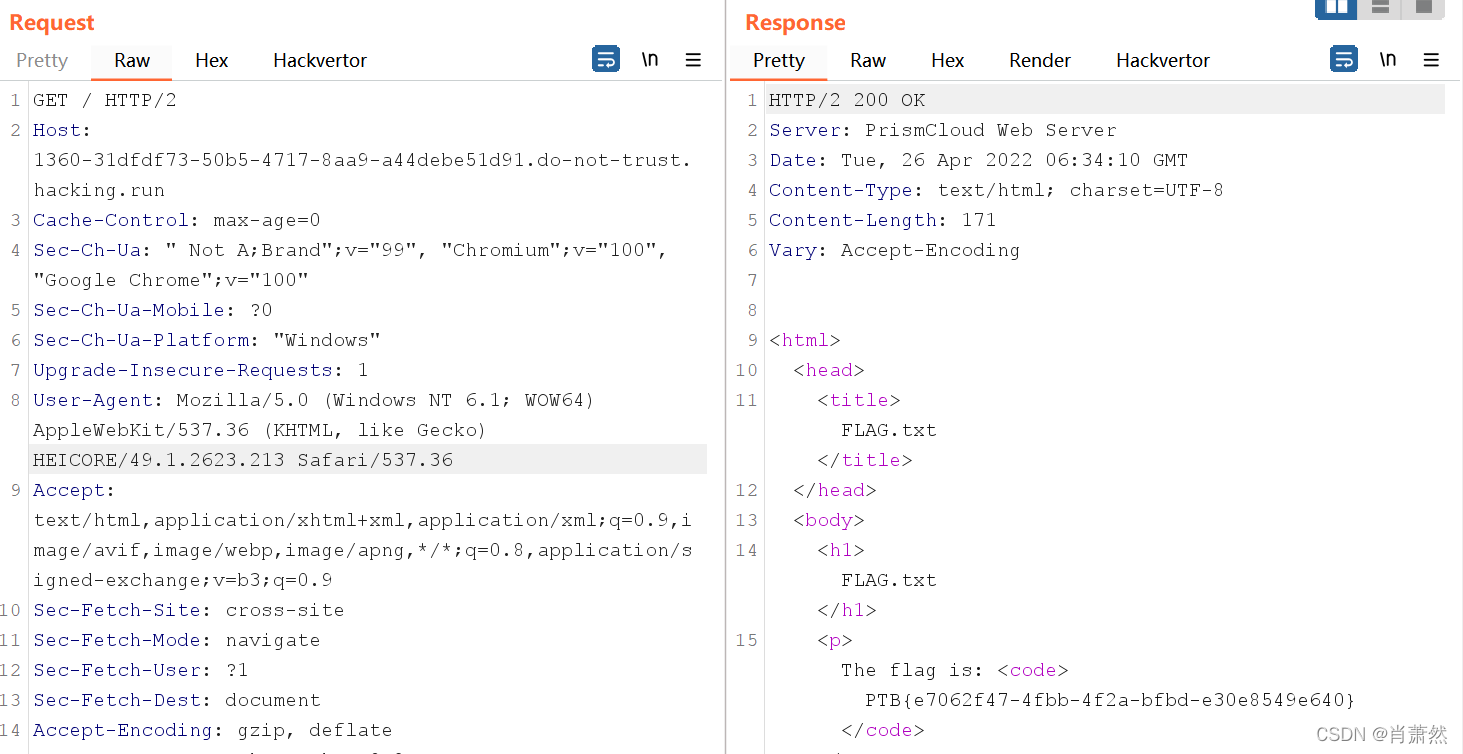
Task: Click the "Google Chrome";v="100" line
Action: [171, 280]
